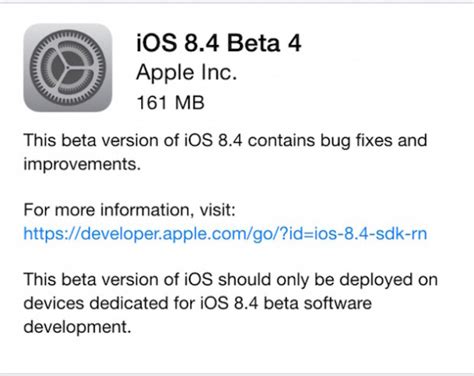The image size is (474, 376).
Task: Select the iOS 8.4 Beta 4 title
Action: click(x=219, y=43)
